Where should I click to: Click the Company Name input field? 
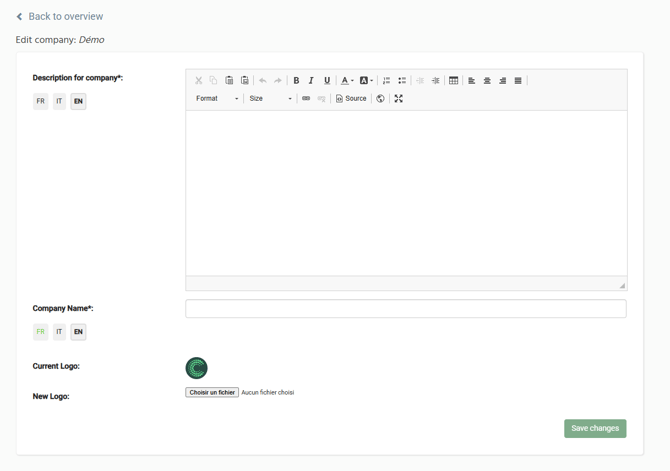click(405, 309)
